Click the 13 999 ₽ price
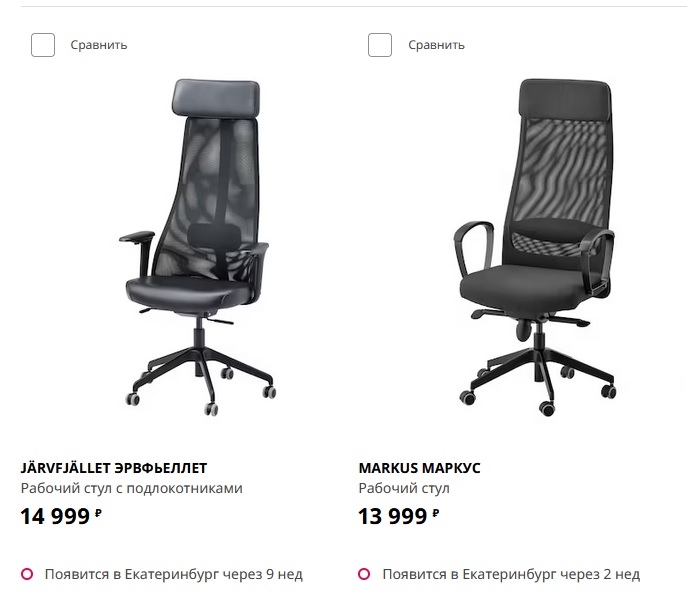 click(399, 516)
